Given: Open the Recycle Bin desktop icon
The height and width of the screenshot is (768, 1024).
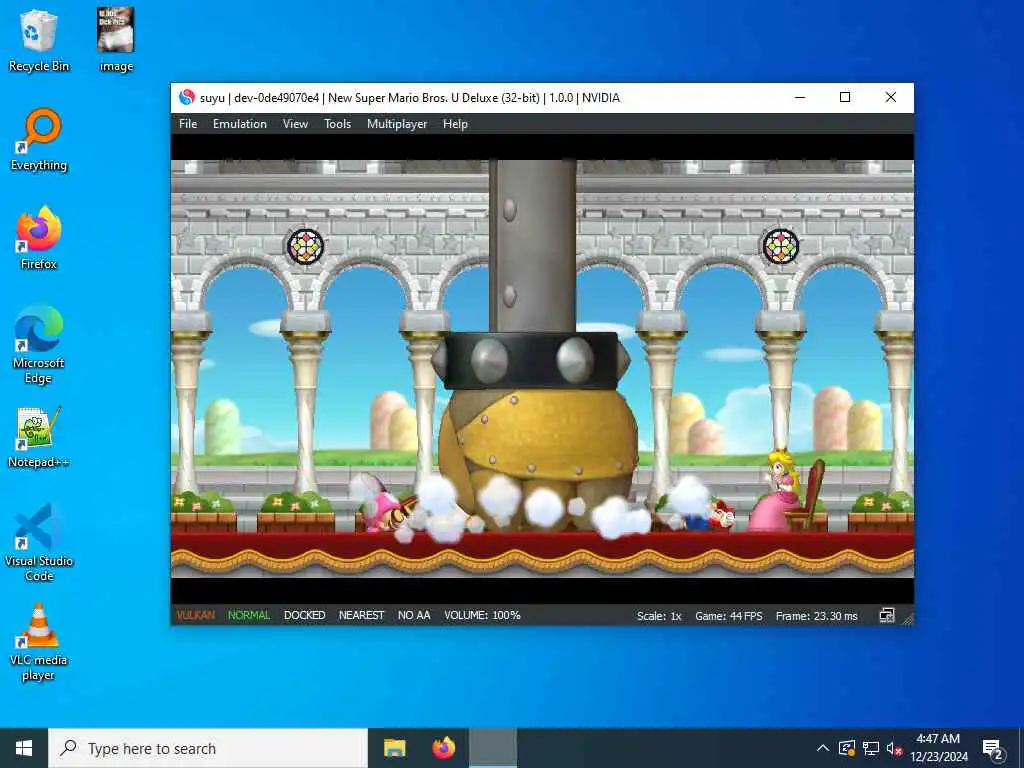Looking at the screenshot, I should (x=39, y=40).
